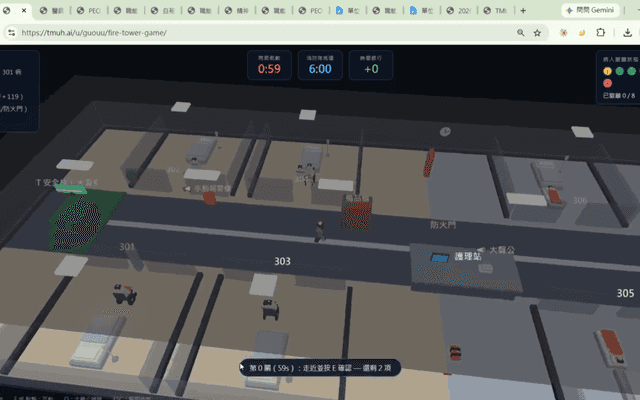Click the blue 6:00 timer panel
This screenshot has width=640, height=400.
click(x=320, y=65)
